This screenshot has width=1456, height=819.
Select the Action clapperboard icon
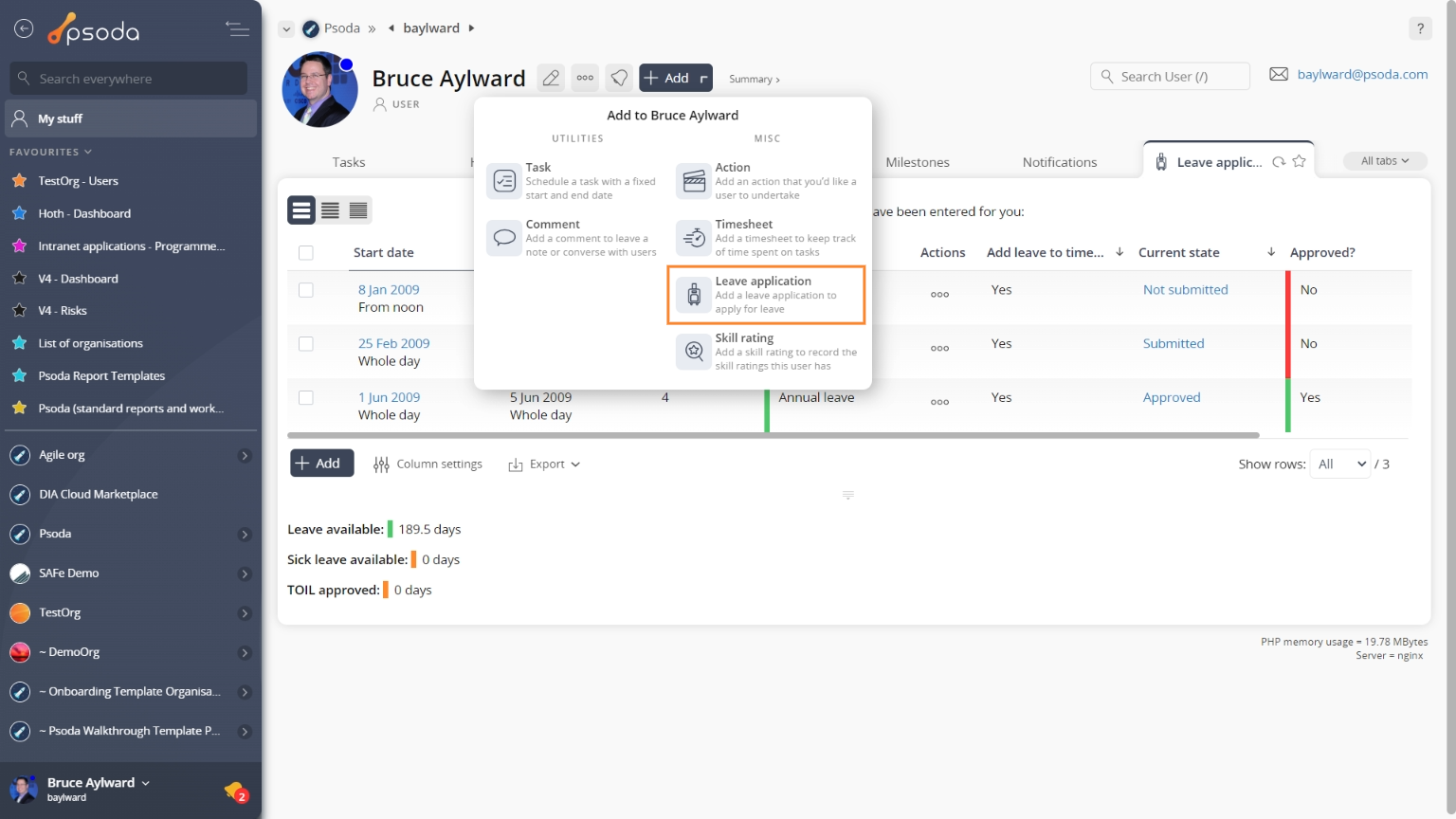coord(694,180)
